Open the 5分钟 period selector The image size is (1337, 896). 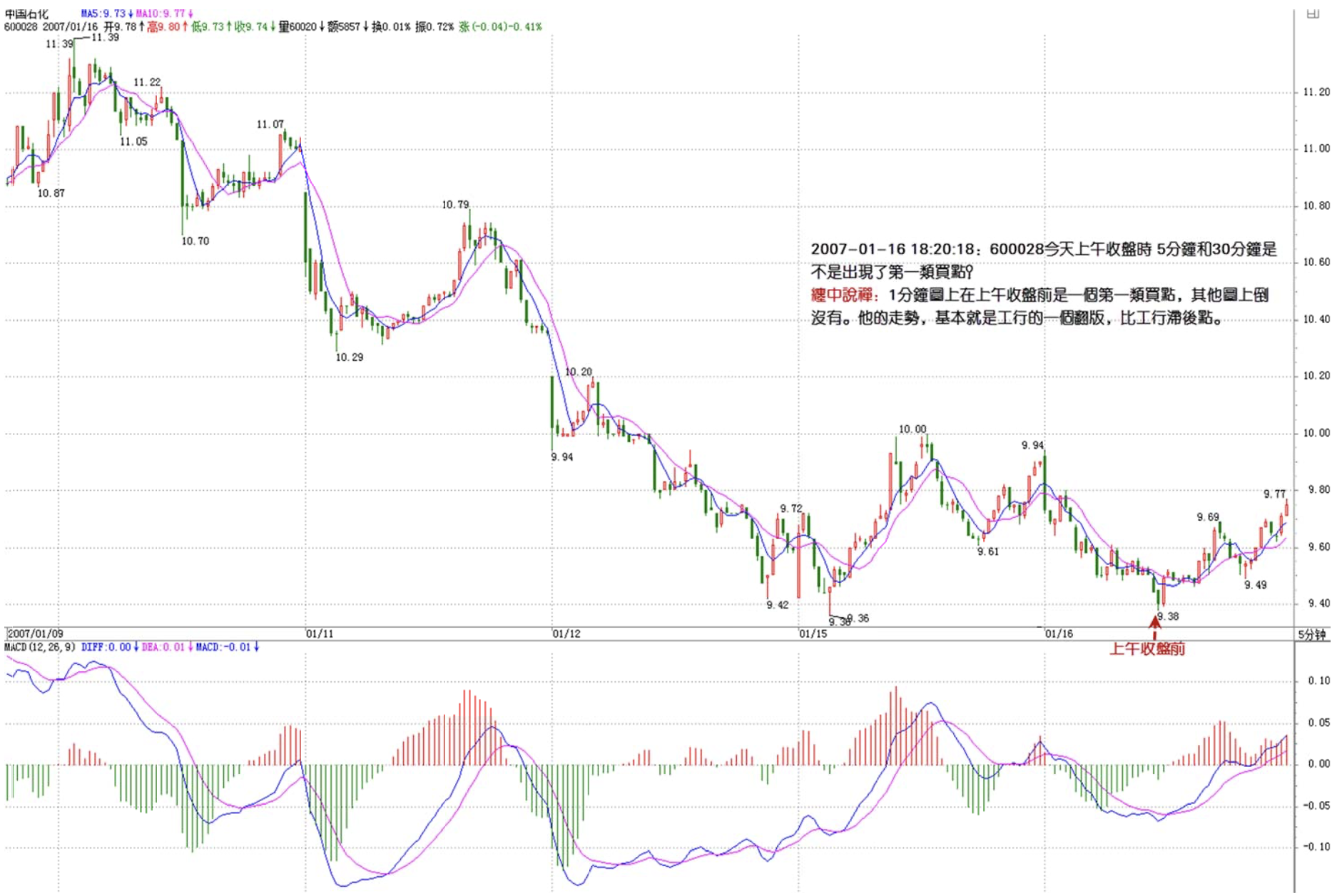click(x=1311, y=634)
